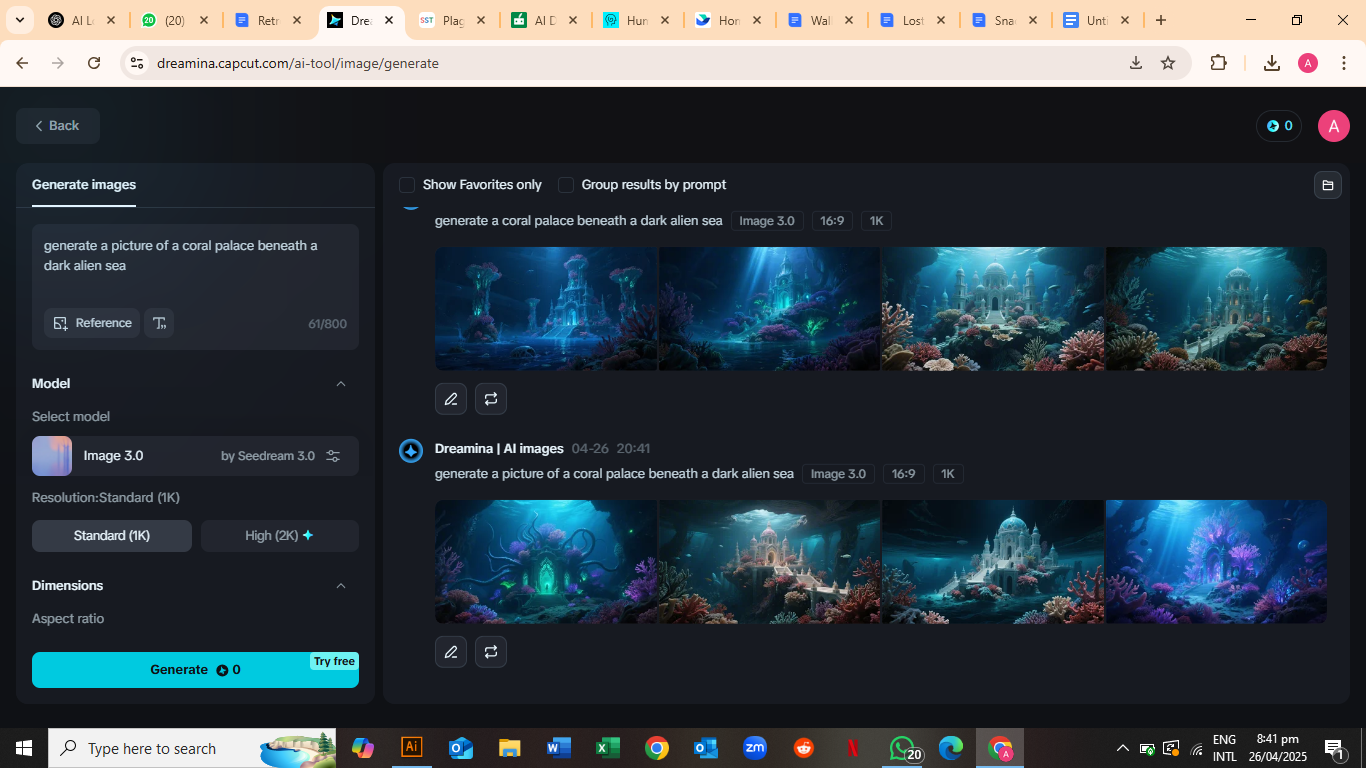1366x768 pixels.
Task: Add a Reference image
Action: point(92,323)
